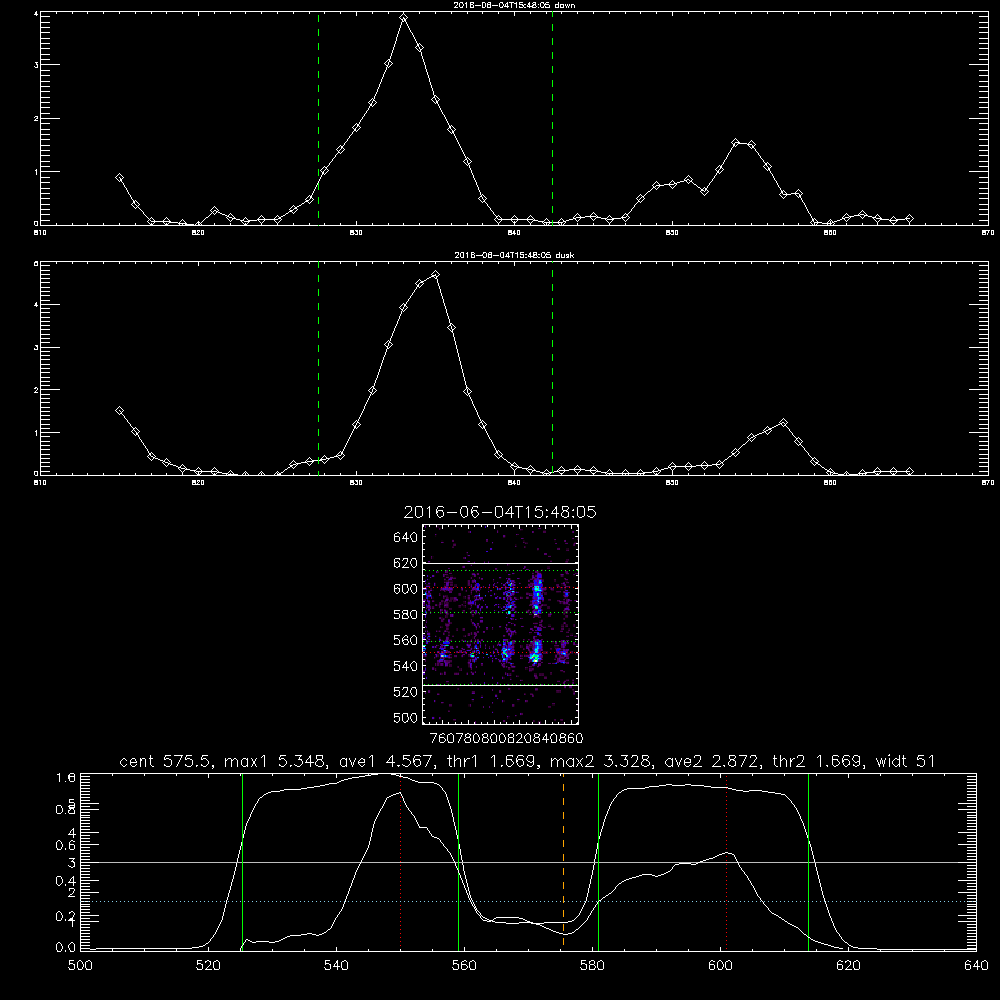Click the secondary peak marker in dawn plot
The width and height of the screenshot is (1000, 1000).
click(735, 143)
